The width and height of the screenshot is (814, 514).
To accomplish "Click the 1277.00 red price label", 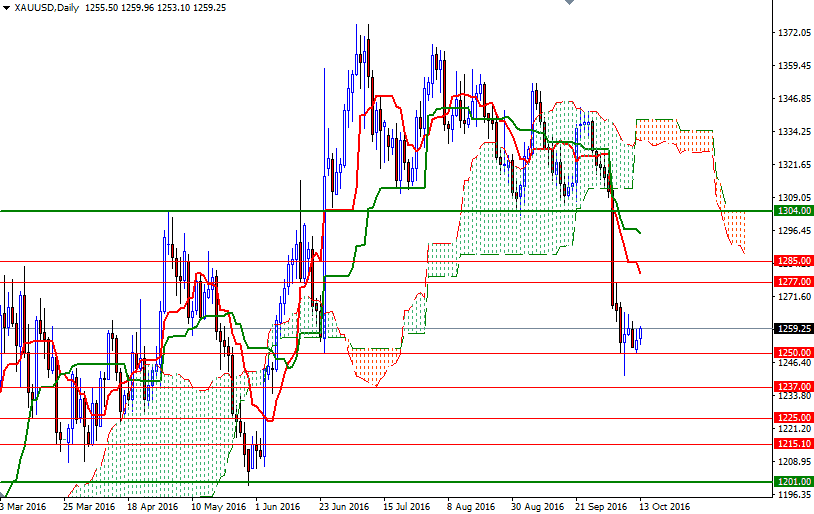I will tap(793, 281).
